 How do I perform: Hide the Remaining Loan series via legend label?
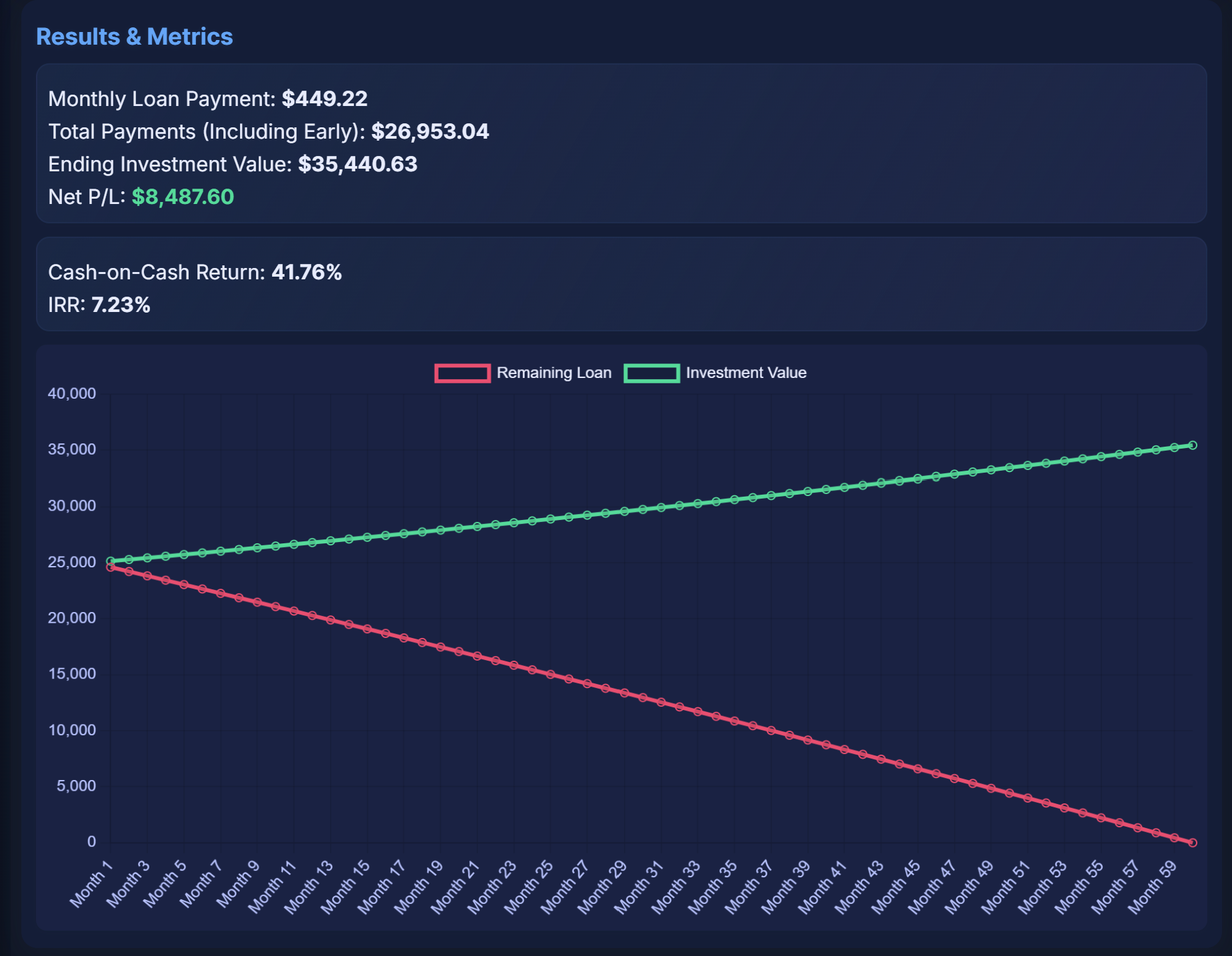553,373
